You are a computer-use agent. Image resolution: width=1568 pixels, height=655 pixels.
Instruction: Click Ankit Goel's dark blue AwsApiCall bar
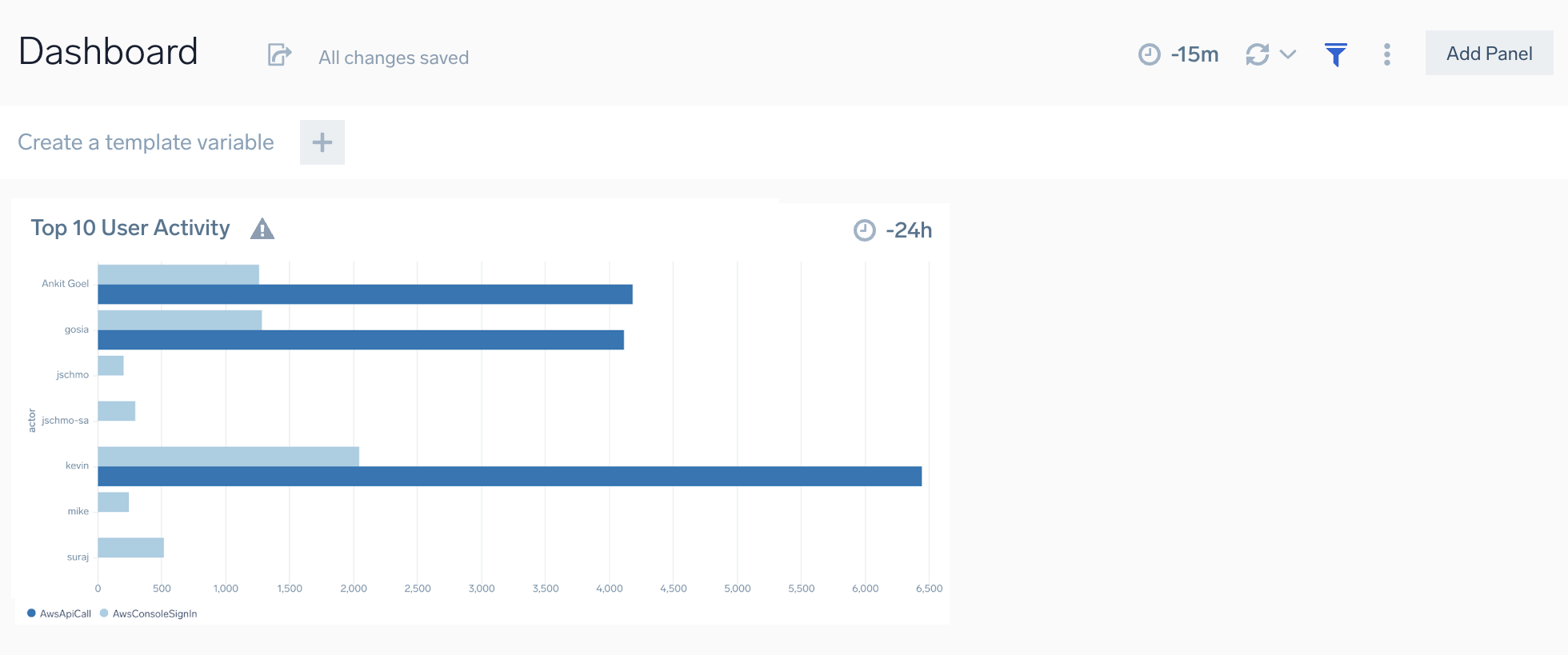pyautogui.click(x=365, y=294)
